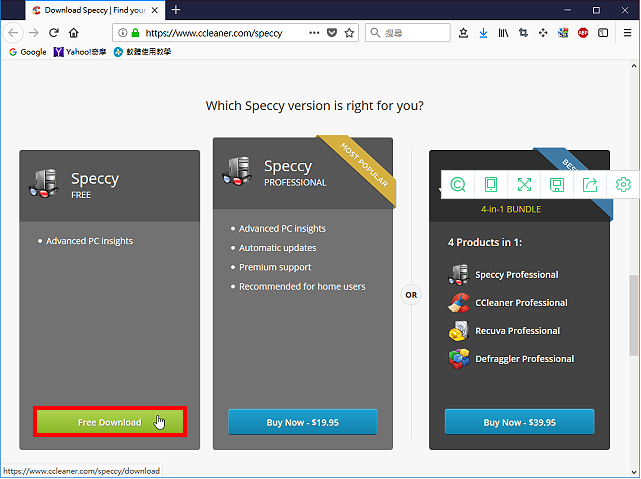Image resolution: width=641 pixels, height=479 pixels.
Task: Click Buy Now - $39.95 button
Action: pyautogui.click(x=520, y=422)
